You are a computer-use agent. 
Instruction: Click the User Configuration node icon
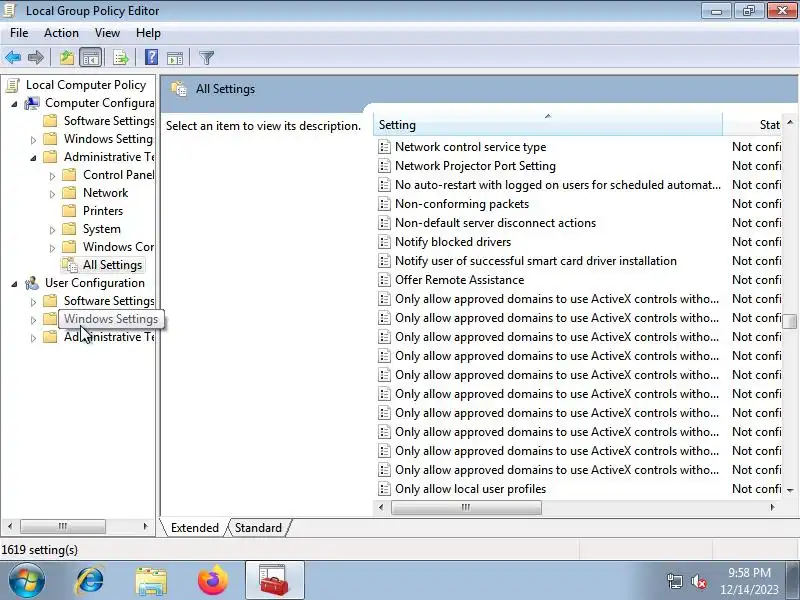(32, 283)
